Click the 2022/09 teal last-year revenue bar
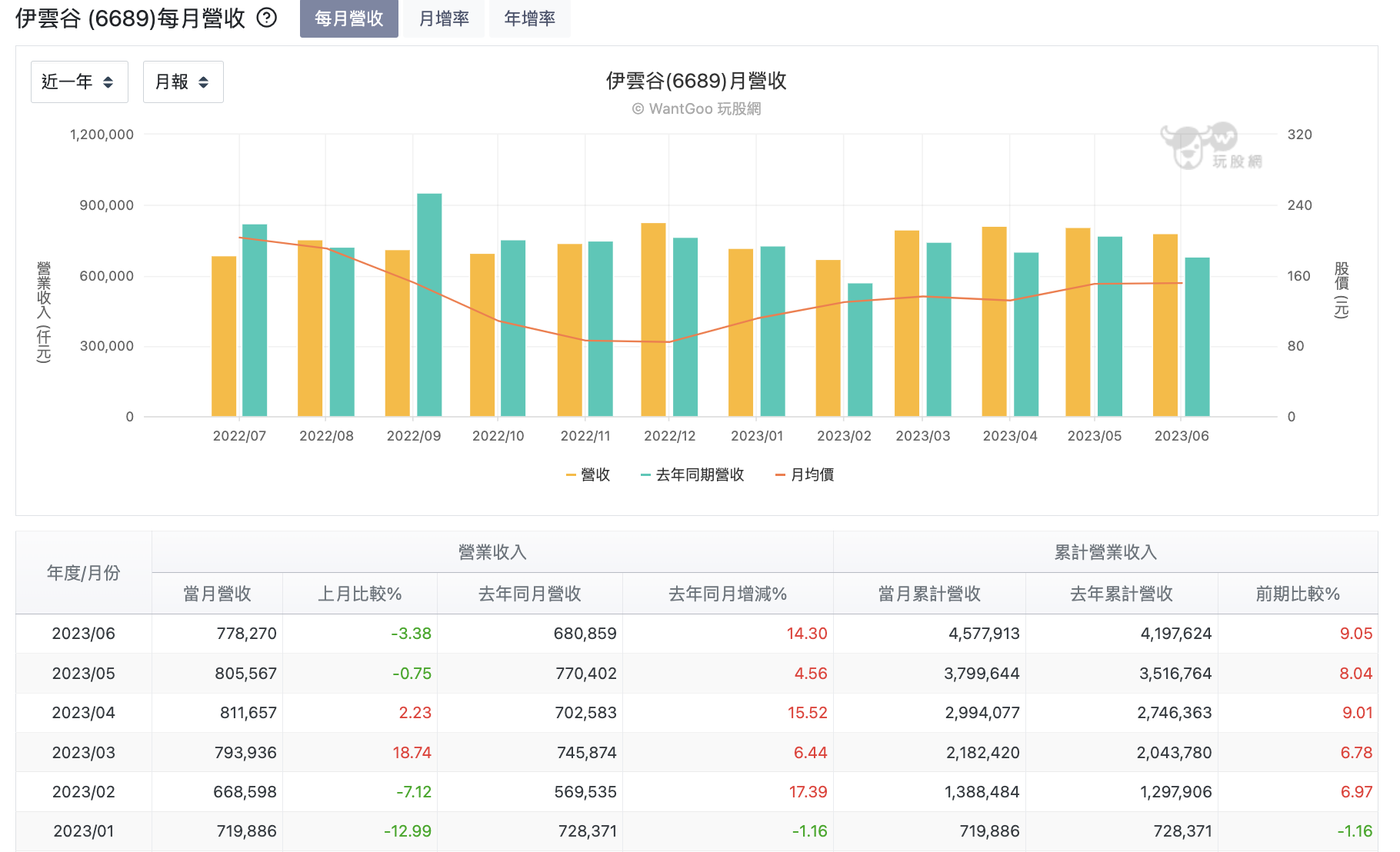1400x852 pixels. (429, 305)
